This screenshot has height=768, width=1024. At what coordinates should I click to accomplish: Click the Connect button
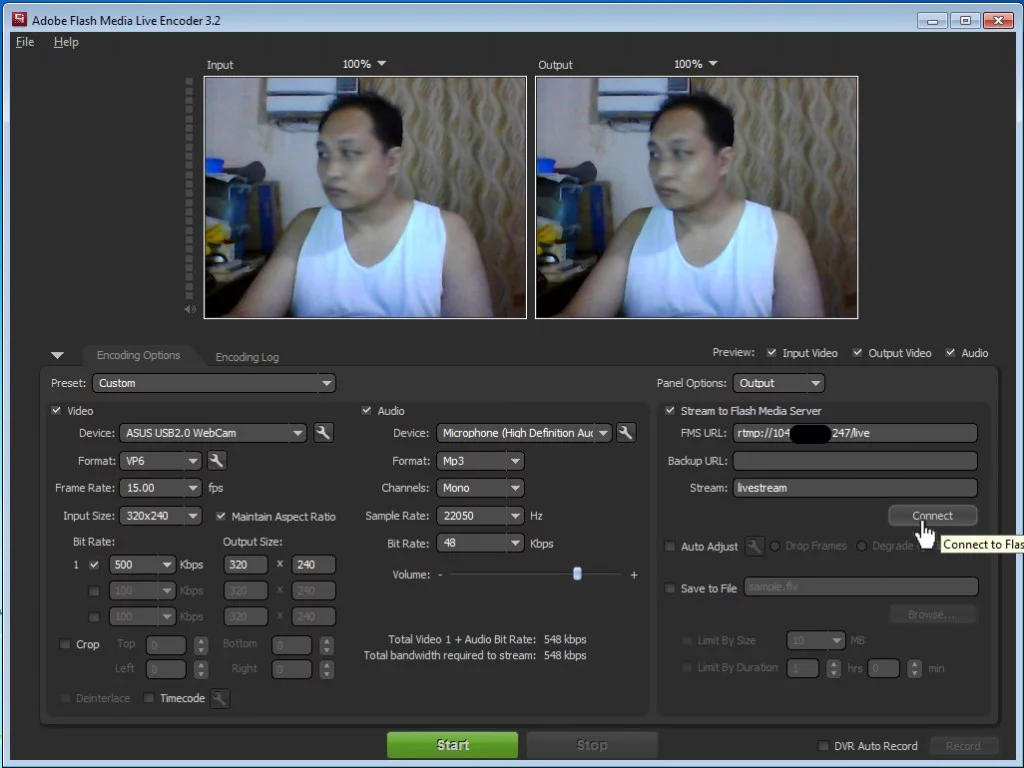click(x=933, y=516)
